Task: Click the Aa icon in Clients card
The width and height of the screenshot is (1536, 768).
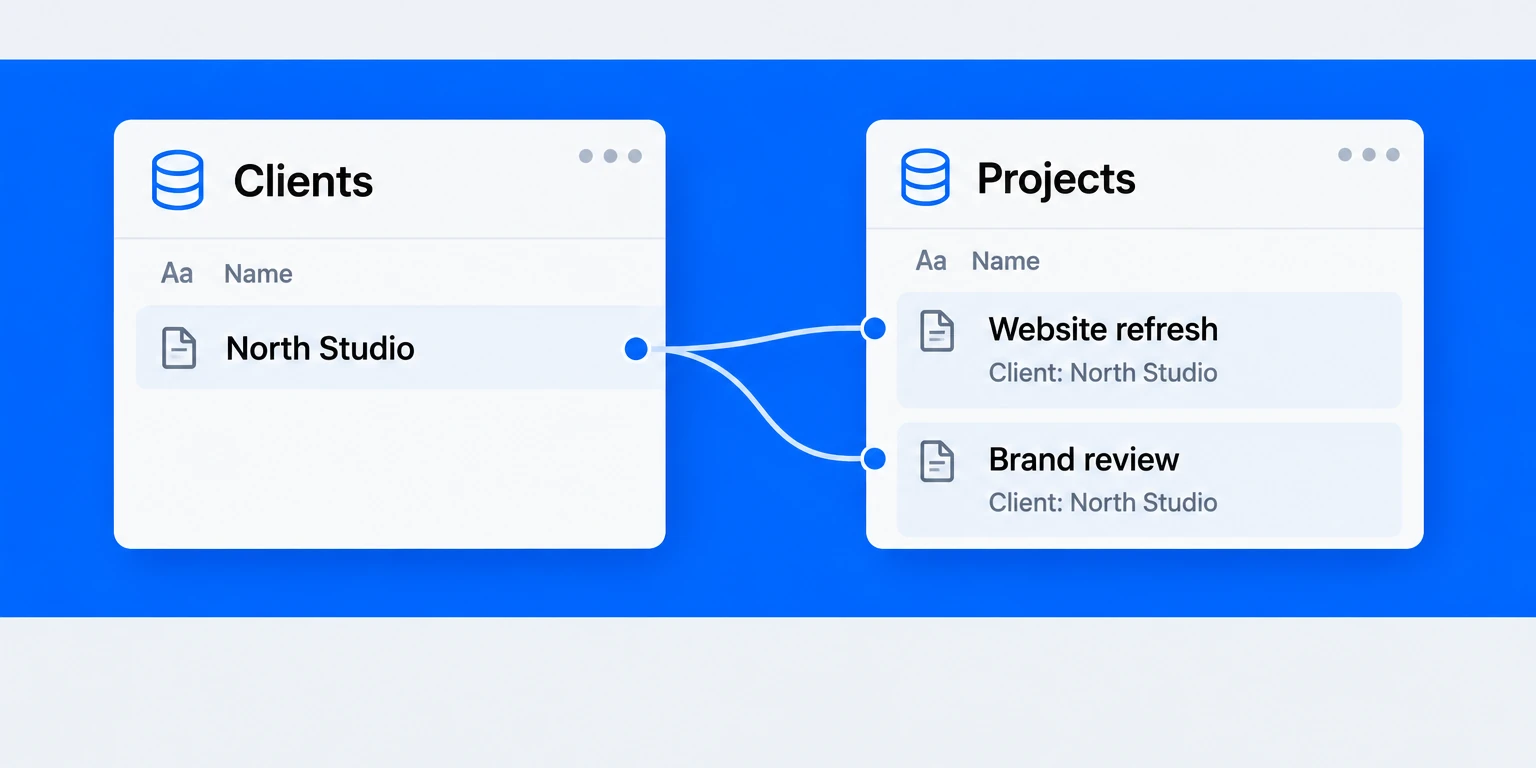Action: (177, 273)
